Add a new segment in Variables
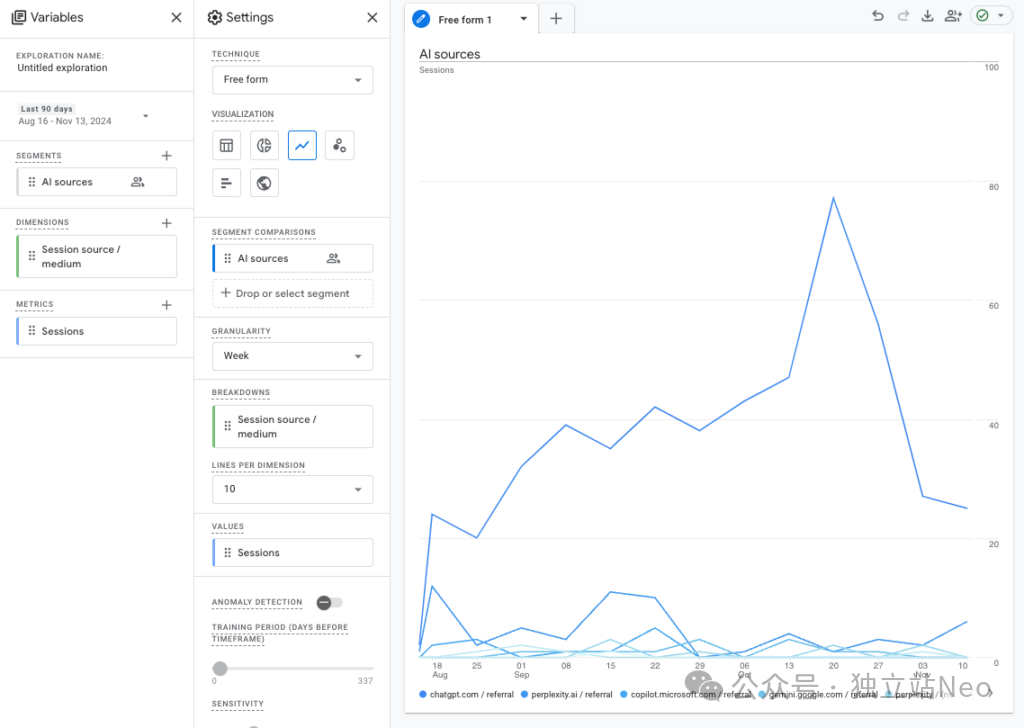The image size is (1024, 728). (167, 156)
